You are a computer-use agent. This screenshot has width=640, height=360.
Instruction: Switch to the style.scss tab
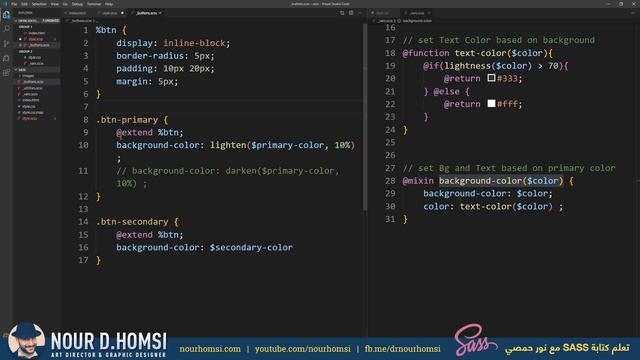tap(110, 13)
